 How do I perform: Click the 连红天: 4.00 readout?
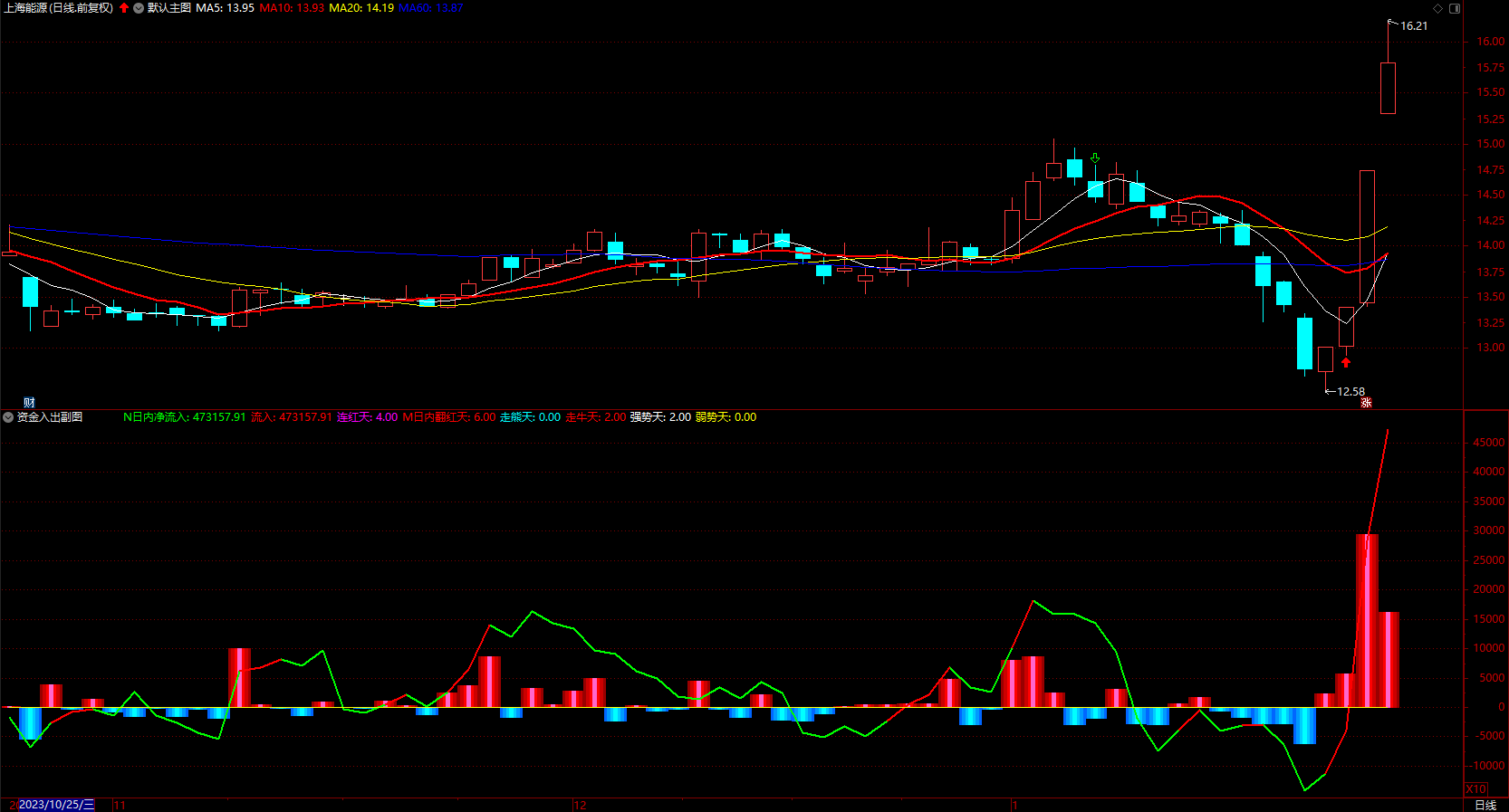[x=368, y=417]
